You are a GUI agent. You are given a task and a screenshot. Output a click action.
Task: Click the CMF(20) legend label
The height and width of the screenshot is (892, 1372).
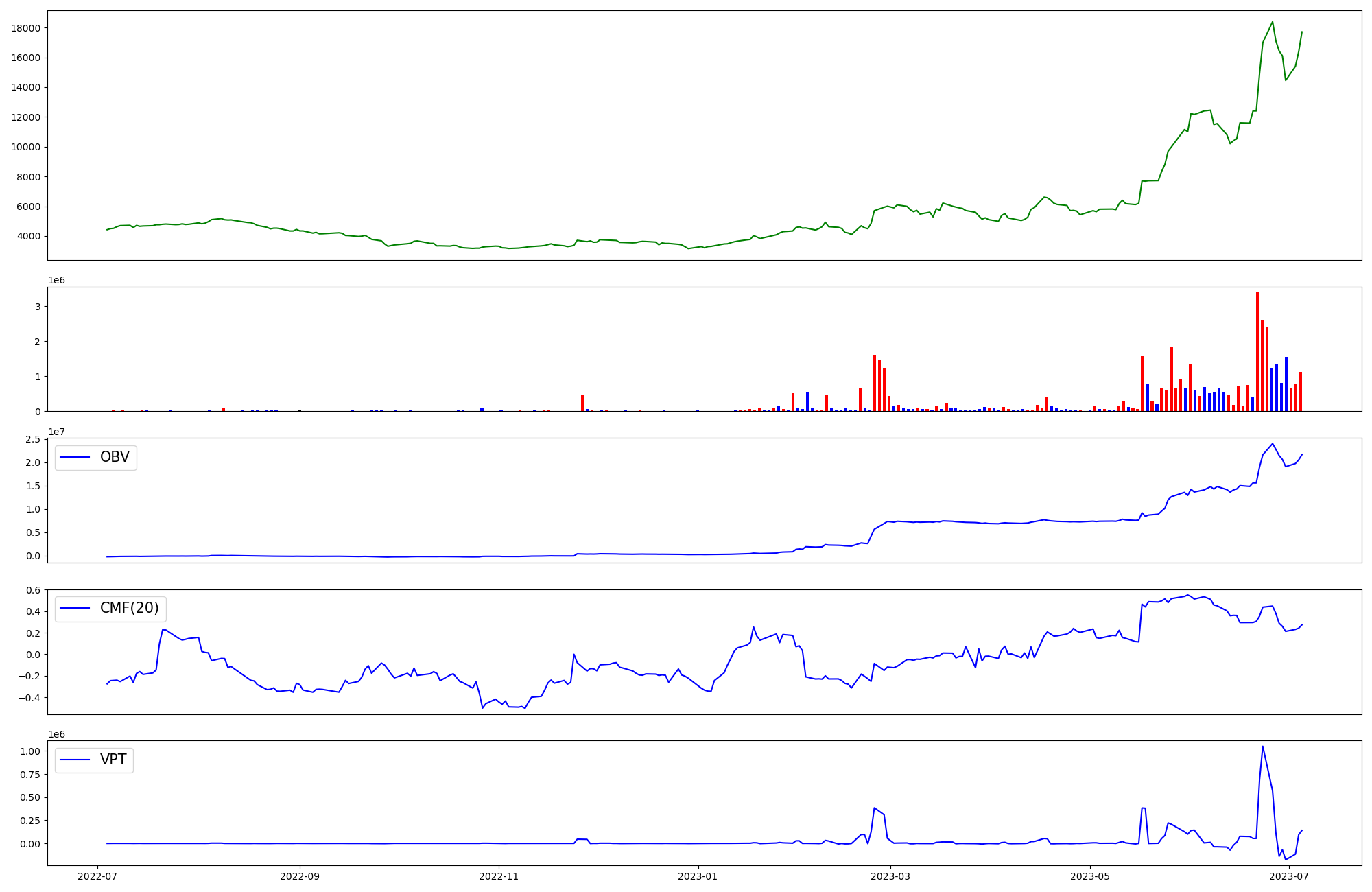coord(129,608)
